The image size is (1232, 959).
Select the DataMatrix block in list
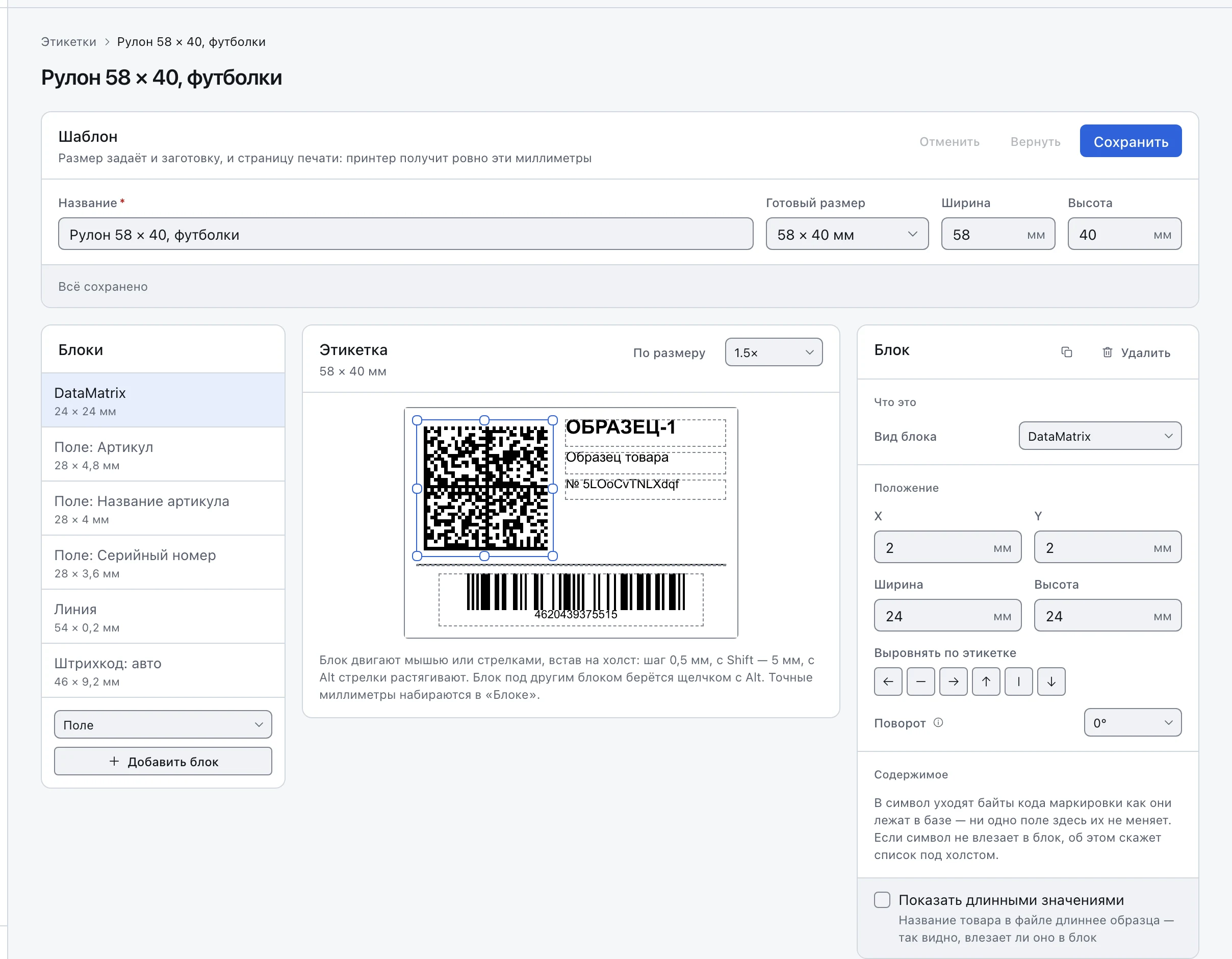click(163, 400)
